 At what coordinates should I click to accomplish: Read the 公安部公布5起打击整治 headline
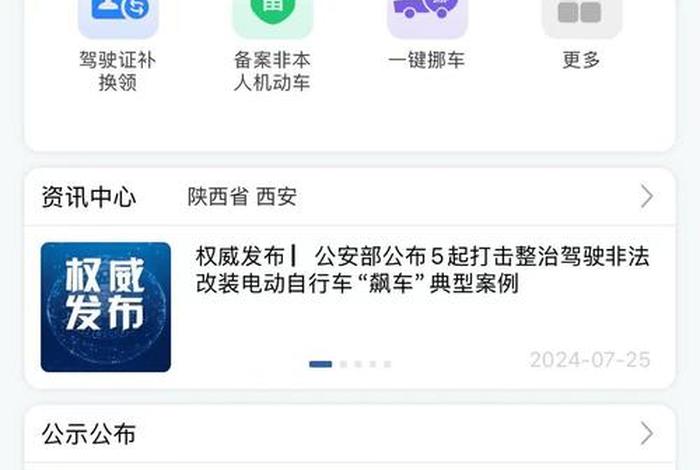(422, 270)
